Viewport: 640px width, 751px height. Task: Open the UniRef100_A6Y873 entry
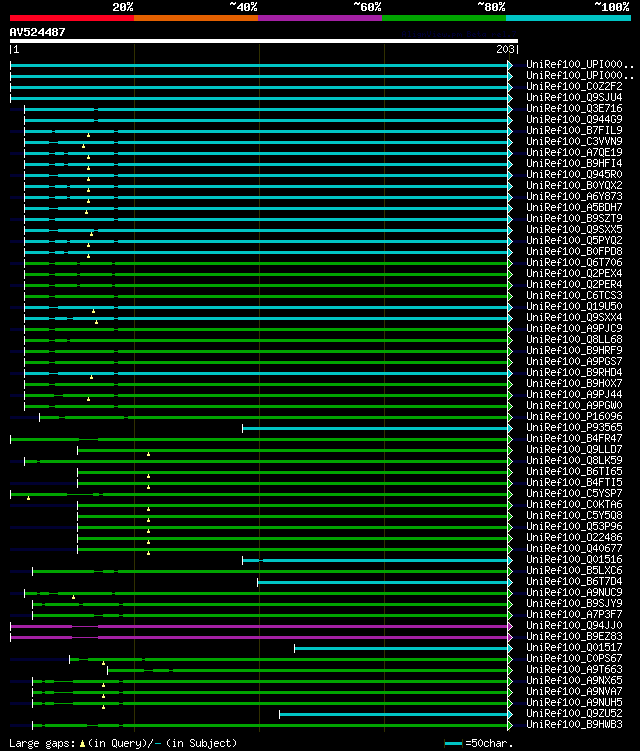click(x=574, y=196)
